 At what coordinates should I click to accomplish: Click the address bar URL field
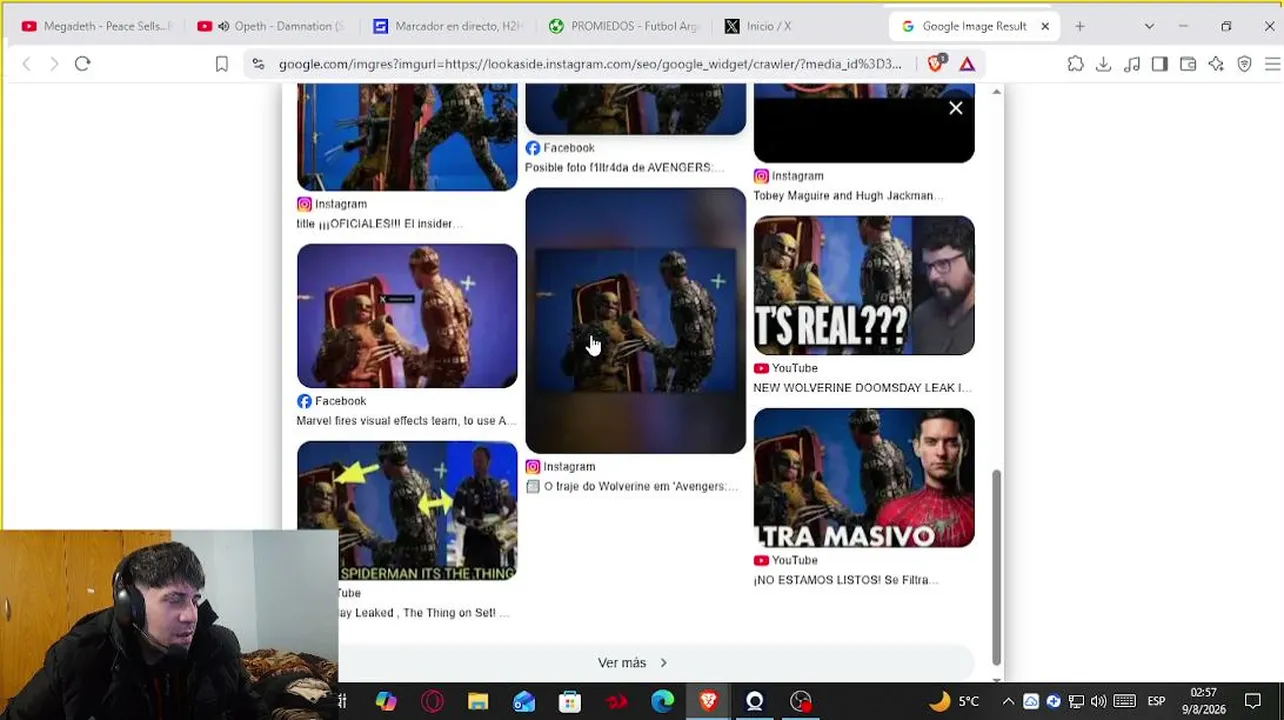click(590, 64)
